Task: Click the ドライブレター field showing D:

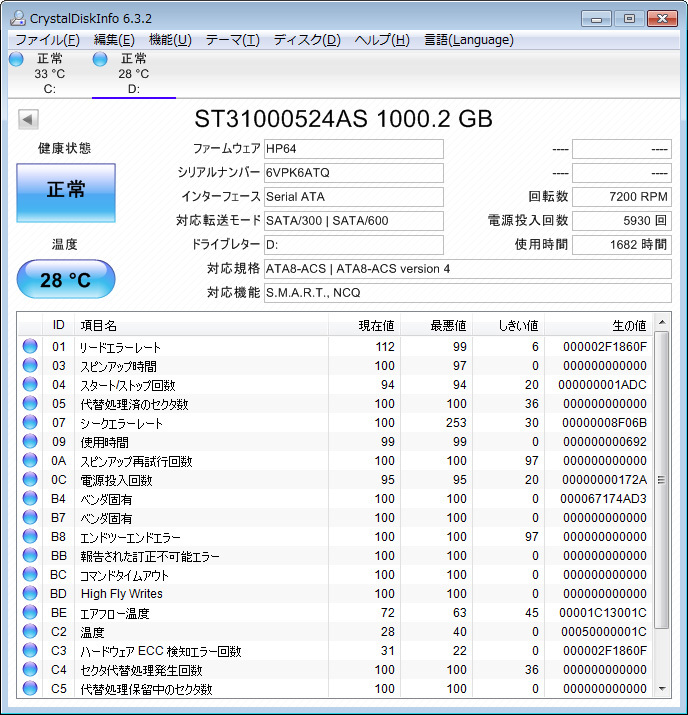Action: pos(354,245)
